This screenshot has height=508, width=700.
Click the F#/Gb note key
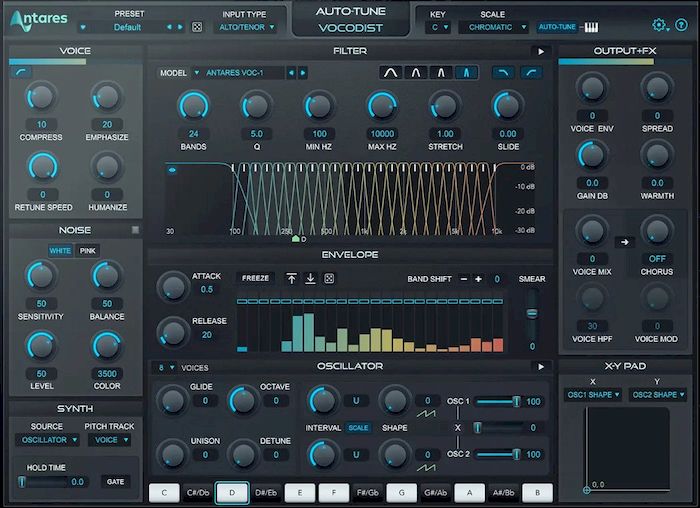(x=368, y=493)
